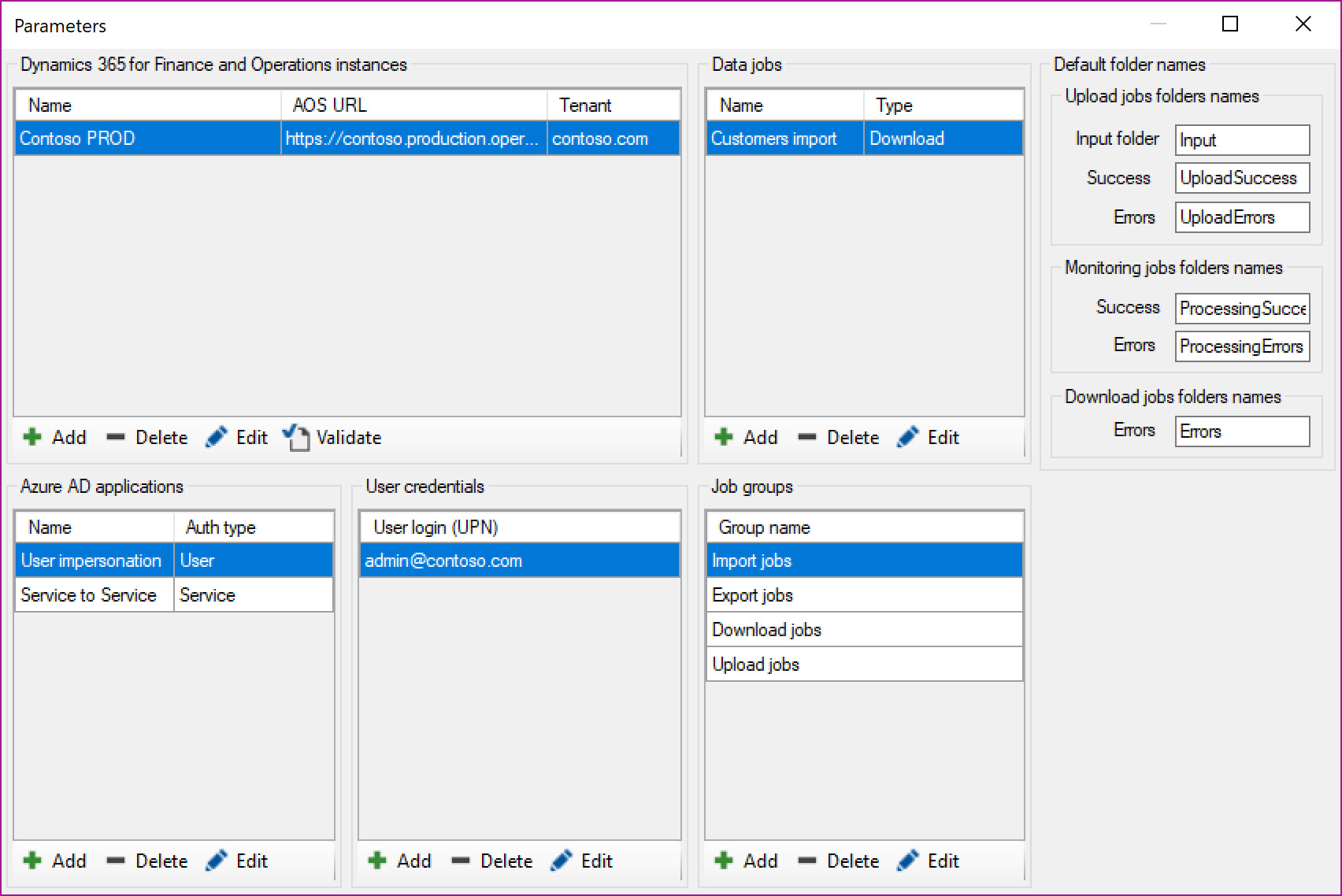This screenshot has height=896, width=1342.
Task: Click the pencil Edit icon under Job groups
Action: (x=908, y=861)
